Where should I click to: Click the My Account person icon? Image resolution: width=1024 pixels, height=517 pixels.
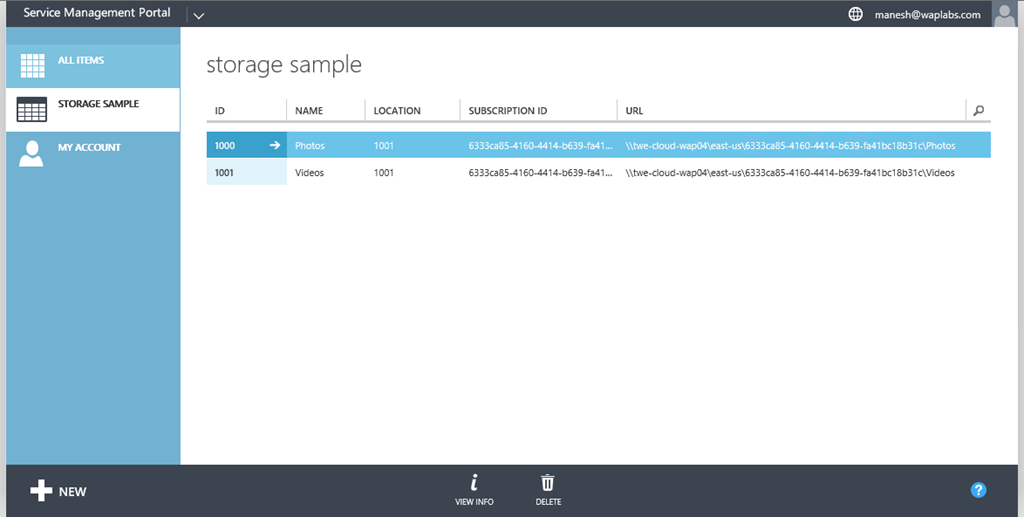[33, 152]
